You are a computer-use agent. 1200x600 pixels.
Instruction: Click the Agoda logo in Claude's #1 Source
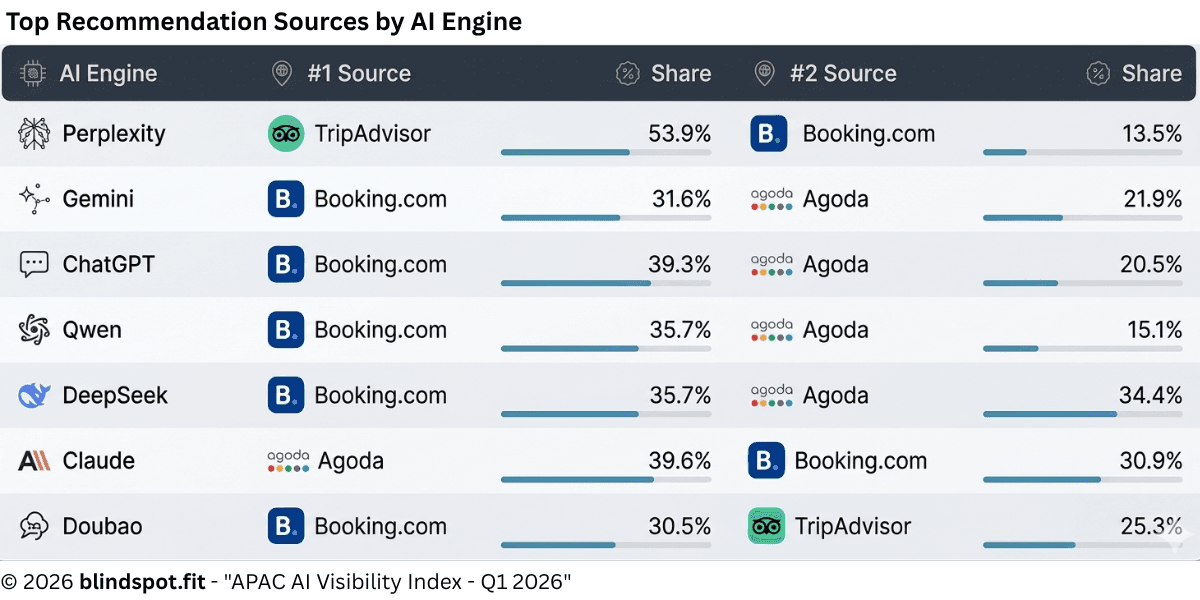pos(288,461)
